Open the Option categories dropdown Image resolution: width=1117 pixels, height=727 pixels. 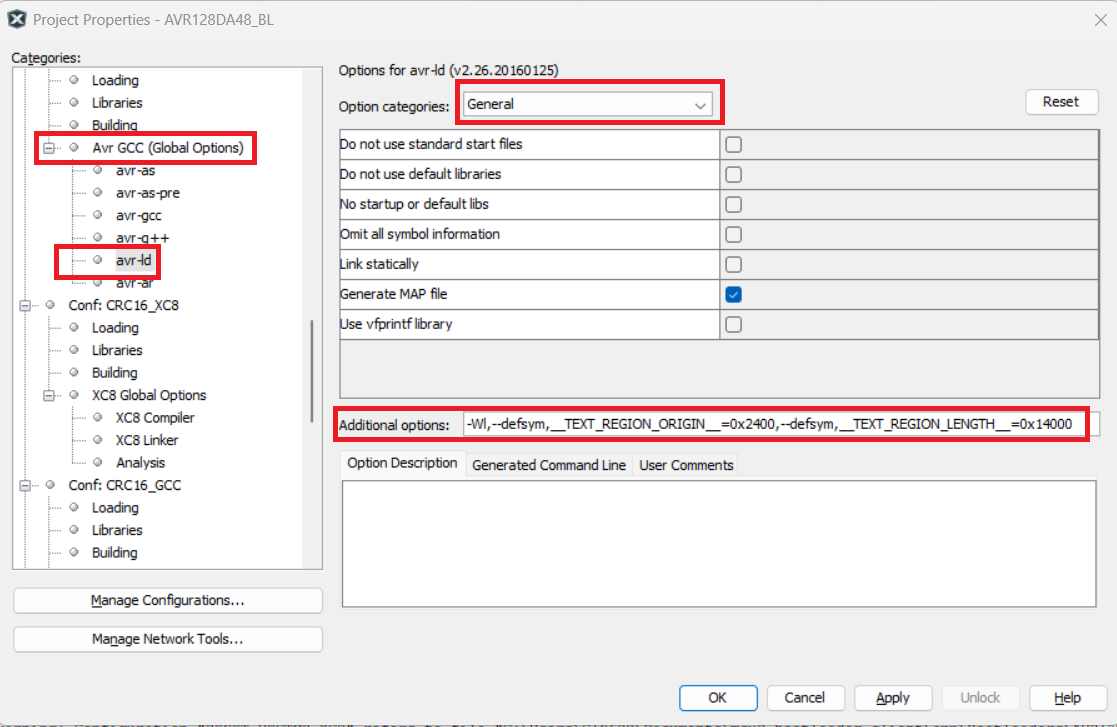[x=587, y=104]
